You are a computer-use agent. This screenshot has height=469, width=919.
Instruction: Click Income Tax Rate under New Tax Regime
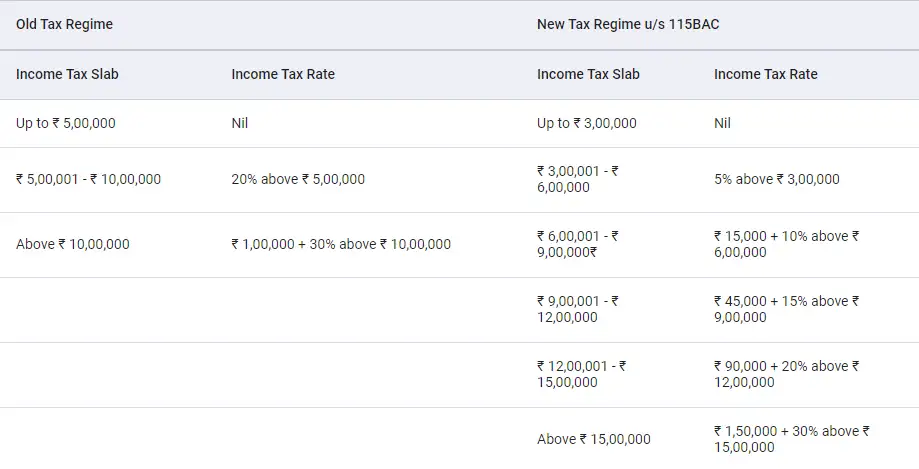(x=765, y=74)
